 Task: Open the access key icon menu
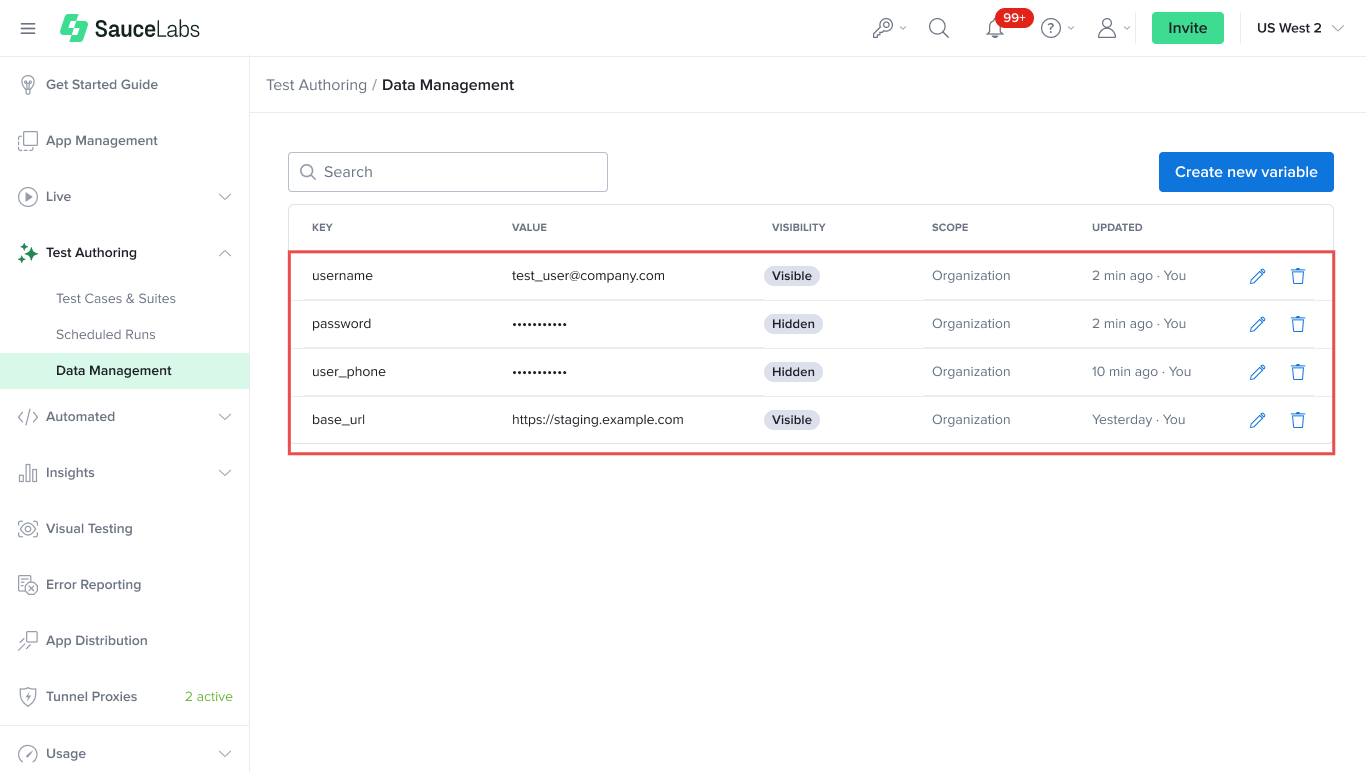[x=882, y=28]
